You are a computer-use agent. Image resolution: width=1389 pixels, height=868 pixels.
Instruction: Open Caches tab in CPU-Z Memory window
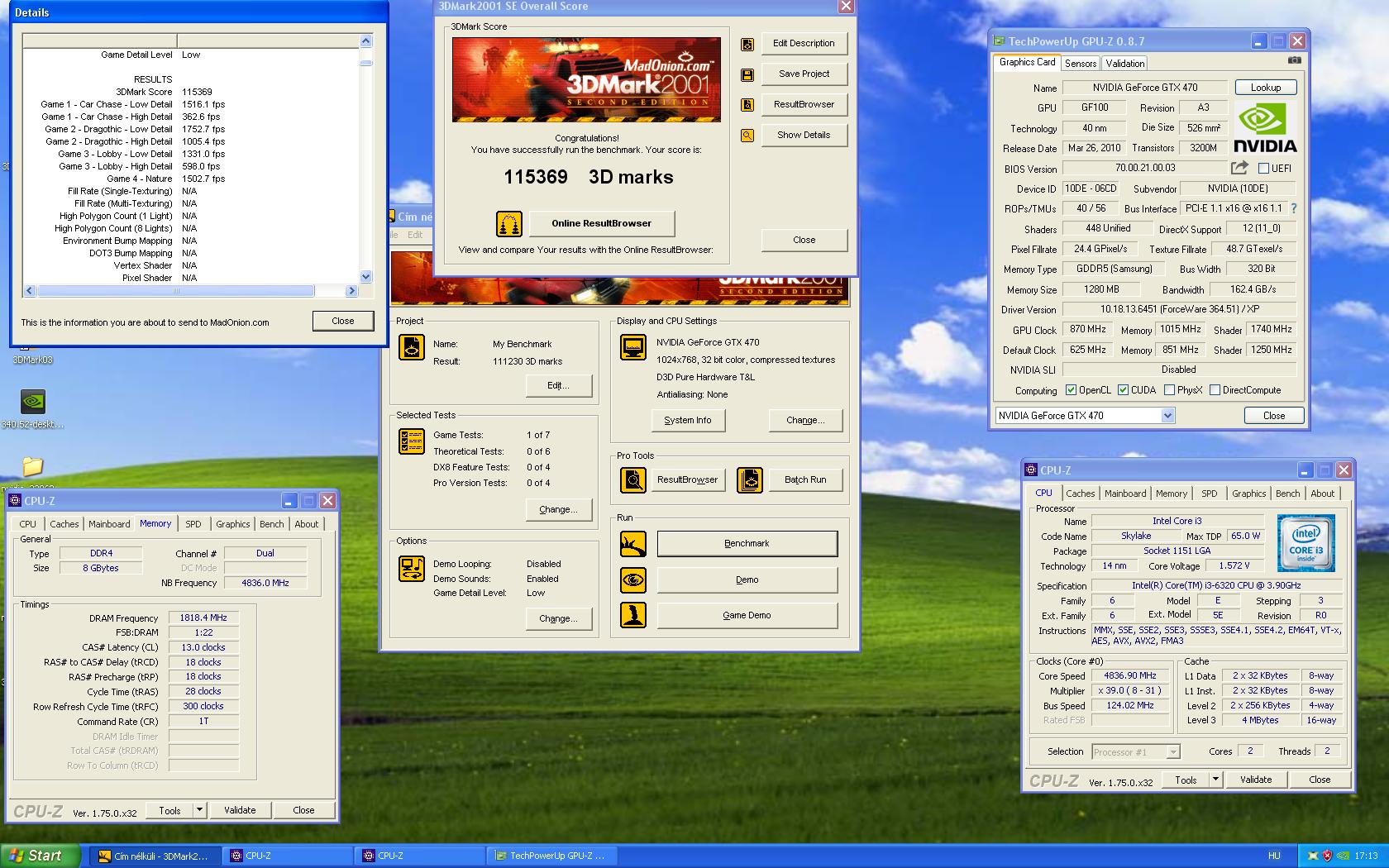[x=64, y=524]
